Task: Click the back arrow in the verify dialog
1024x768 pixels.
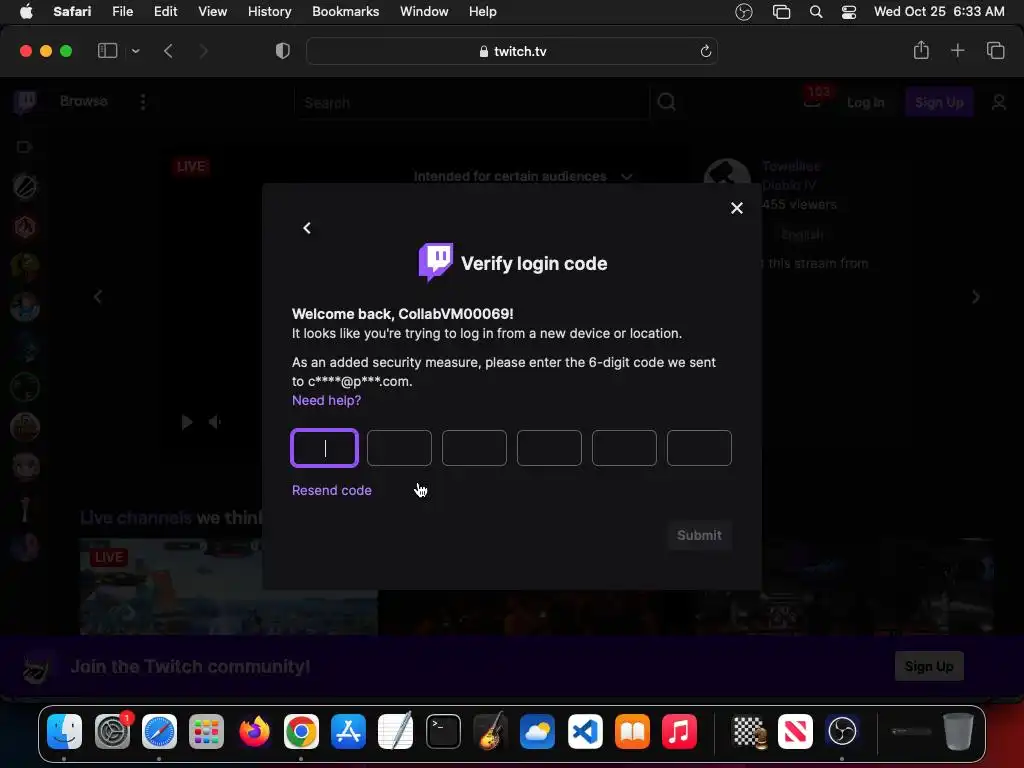Action: pos(307,228)
